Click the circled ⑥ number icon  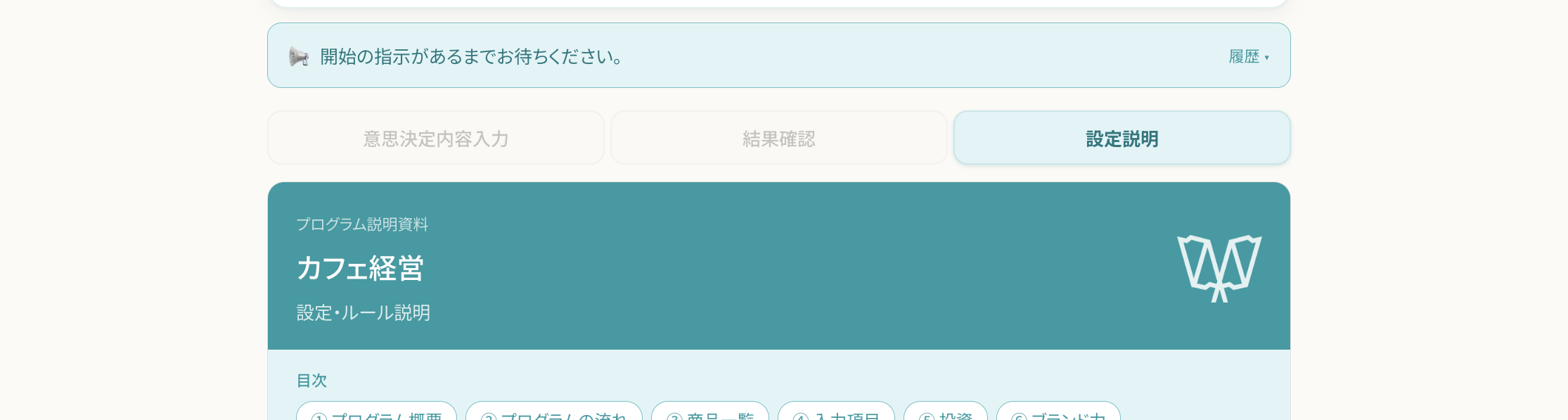click(x=1019, y=416)
